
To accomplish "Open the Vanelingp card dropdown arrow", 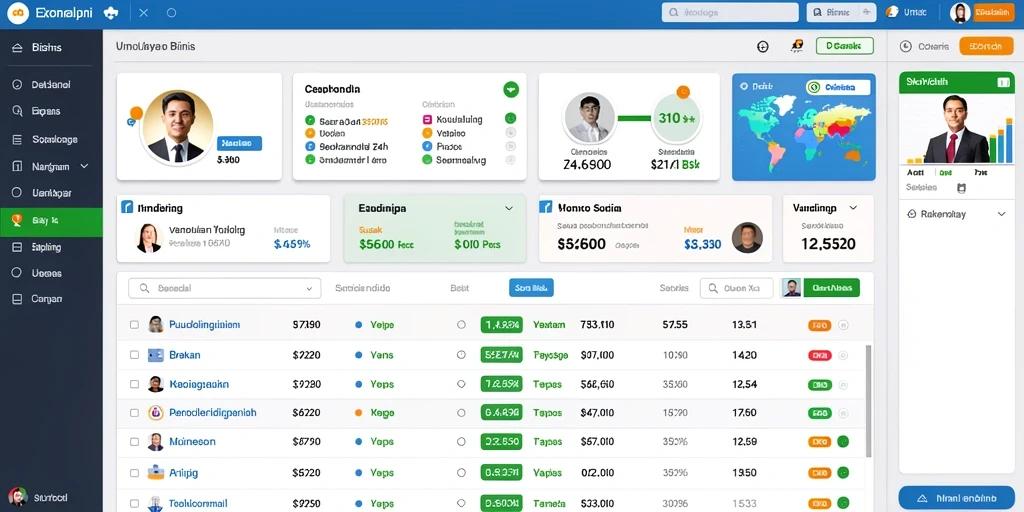I will pyautogui.click(x=852, y=208).
